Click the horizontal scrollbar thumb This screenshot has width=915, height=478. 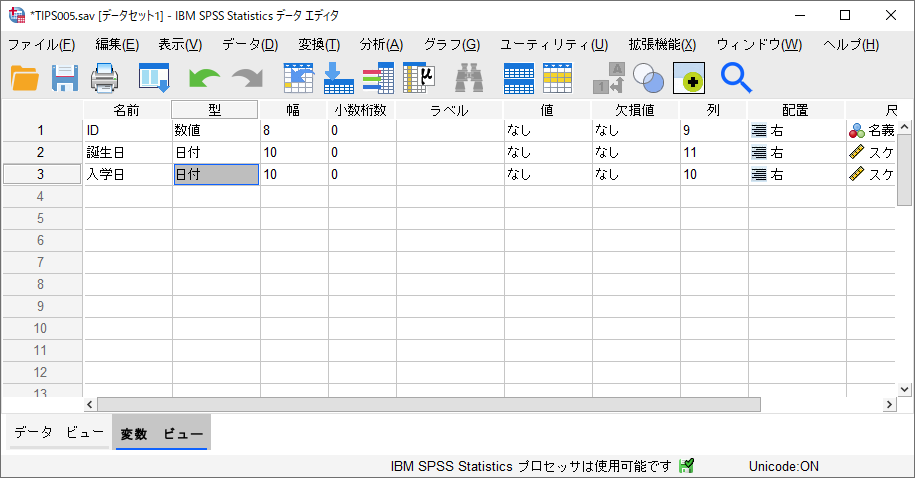(x=429, y=404)
